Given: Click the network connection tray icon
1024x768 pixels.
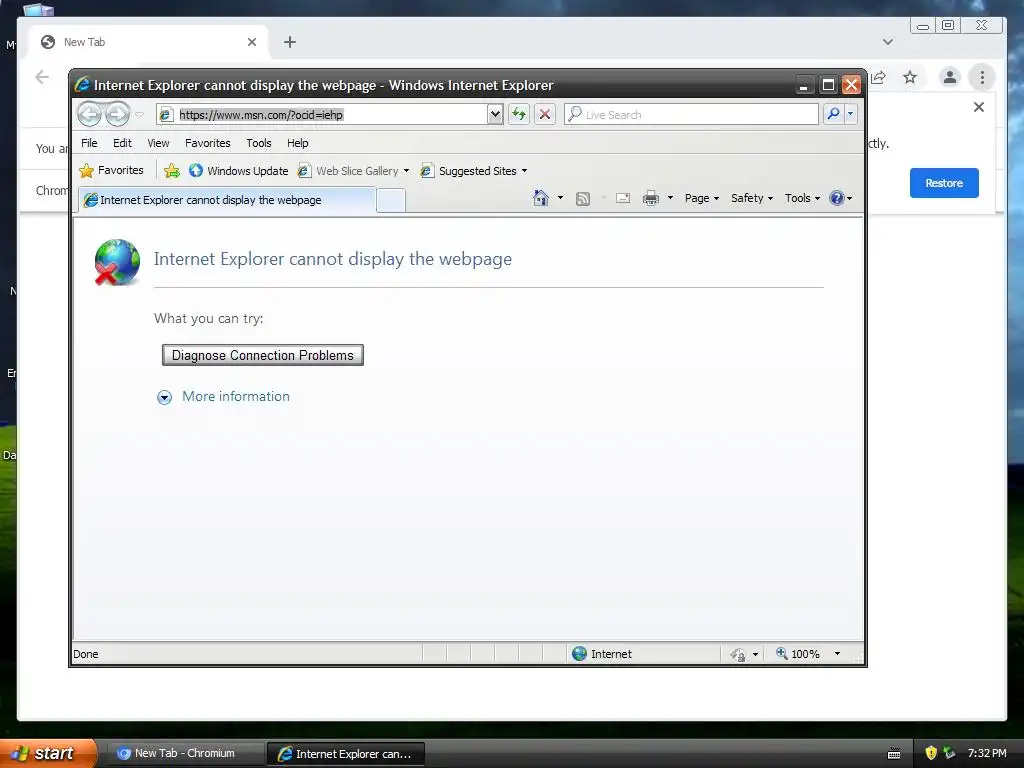Looking at the screenshot, I should (x=950, y=753).
